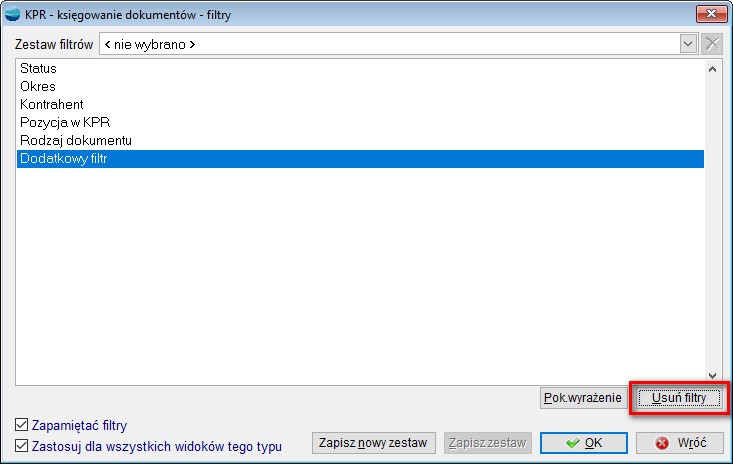The image size is (733, 464).
Task: Confirm with the OK checkmark button
Action: pyautogui.click(x=583, y=442)
